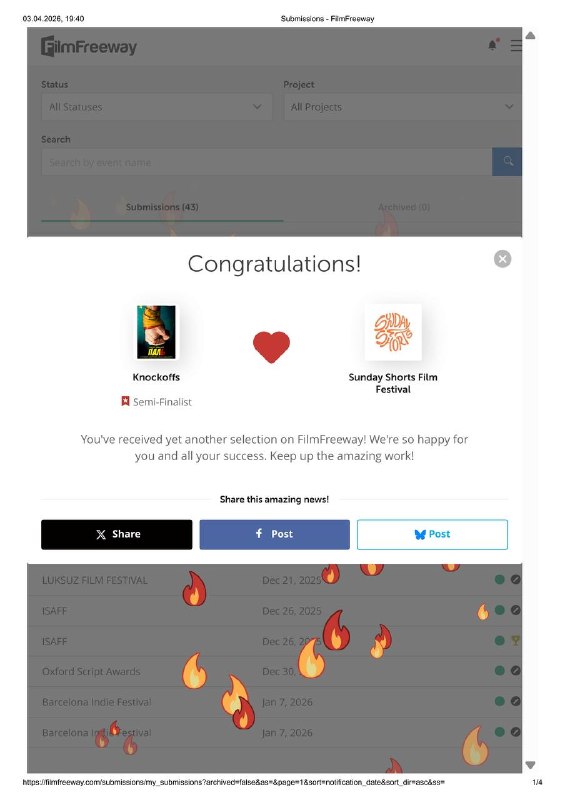Click the search magnifier button
The height and width of the screenshot is (800, 565).
pyautogui.click(x=507, y=162)
